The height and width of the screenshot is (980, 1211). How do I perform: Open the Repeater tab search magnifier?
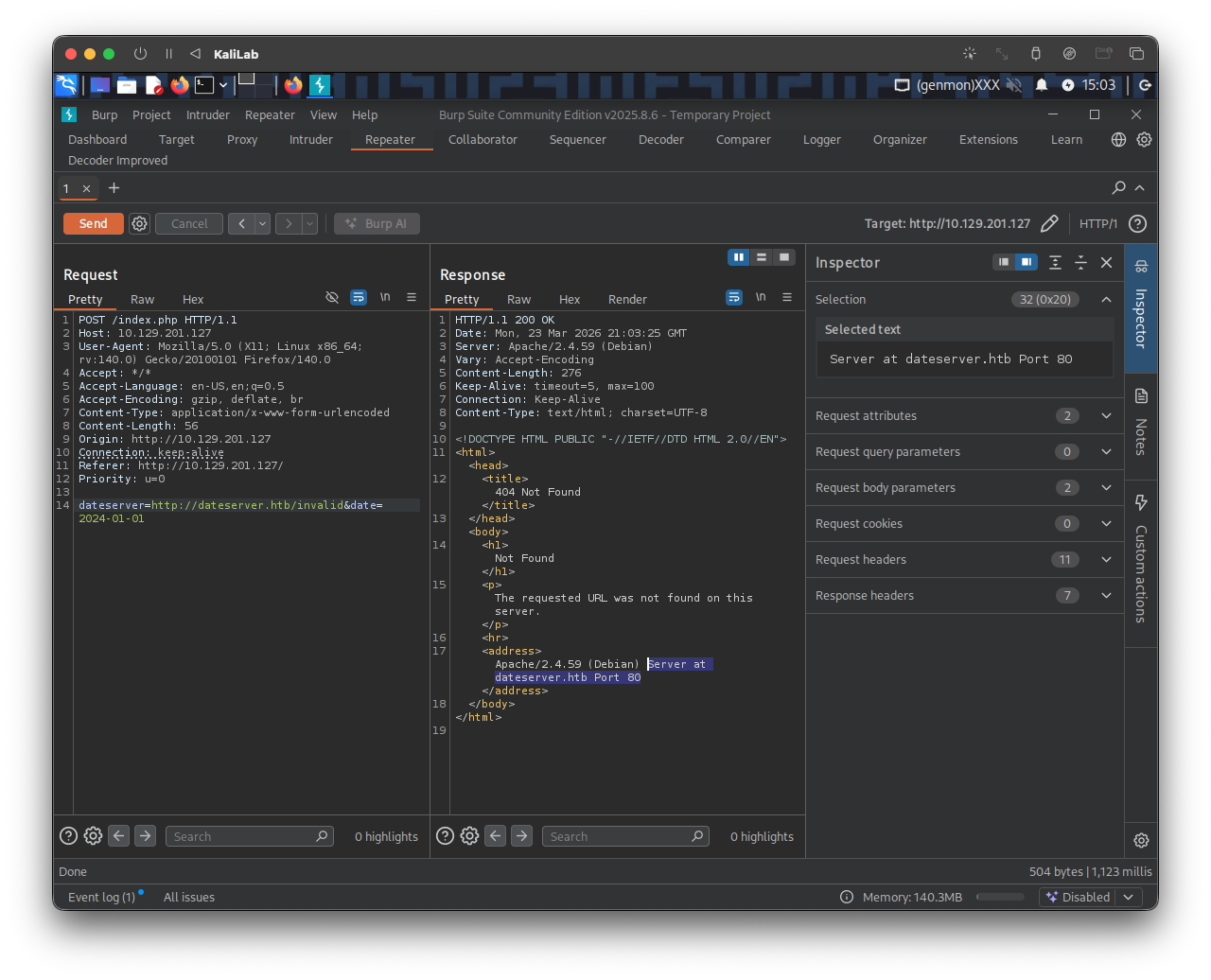[x=1118, y=188]
